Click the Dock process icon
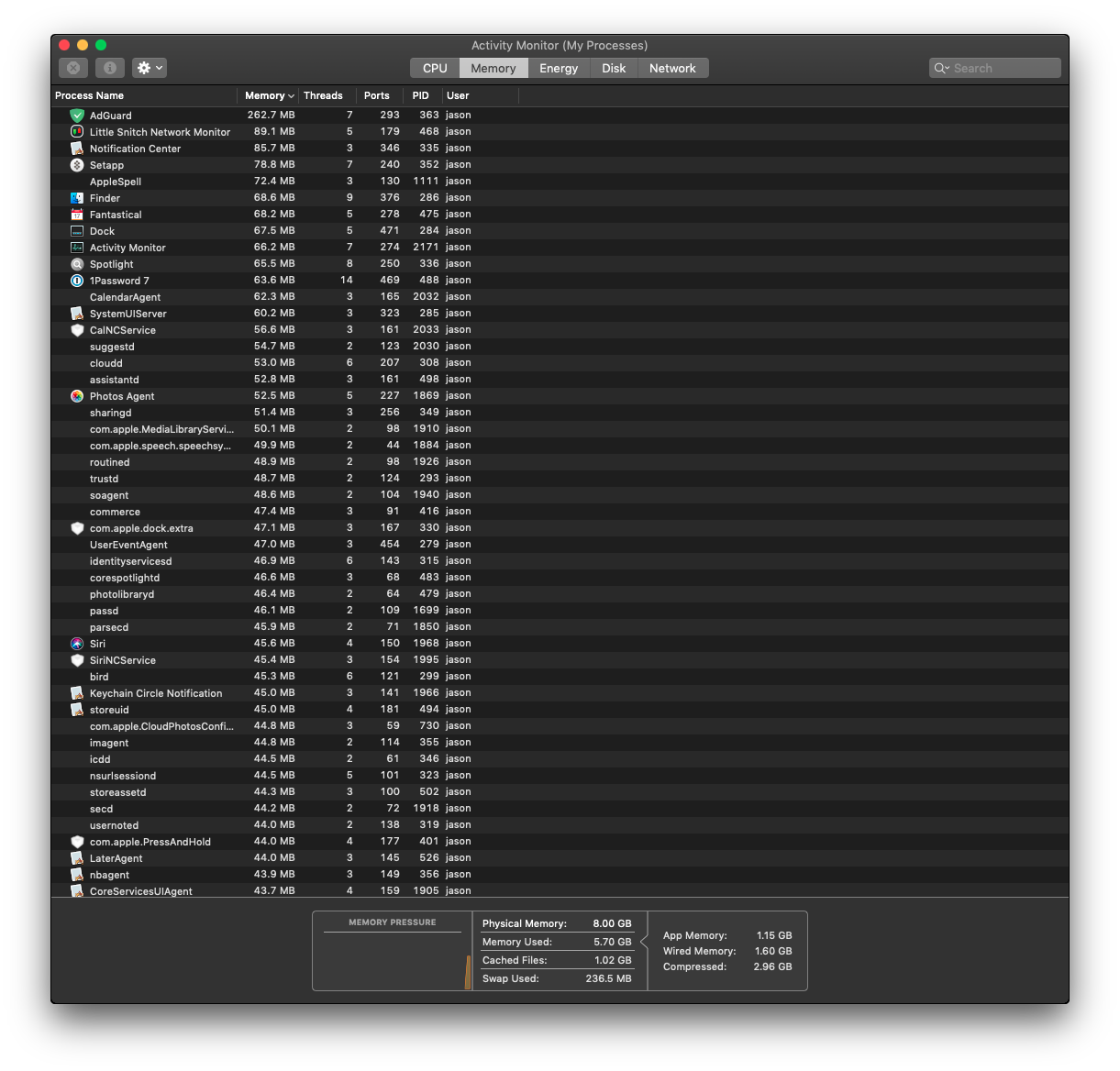This screenshot has width=1120, height=1071. (77, 231)
